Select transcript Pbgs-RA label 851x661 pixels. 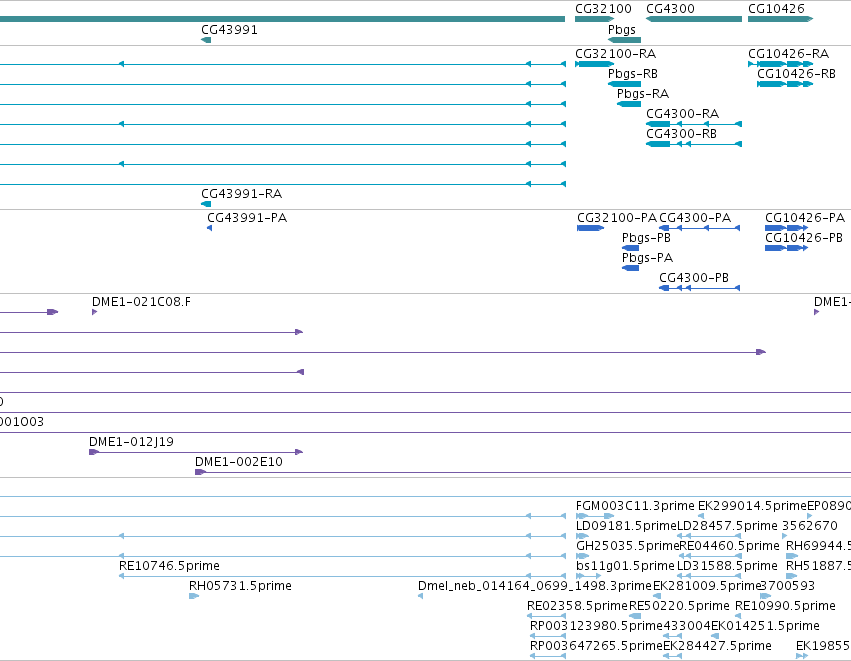pyautogui.click(x=643, y=94)
